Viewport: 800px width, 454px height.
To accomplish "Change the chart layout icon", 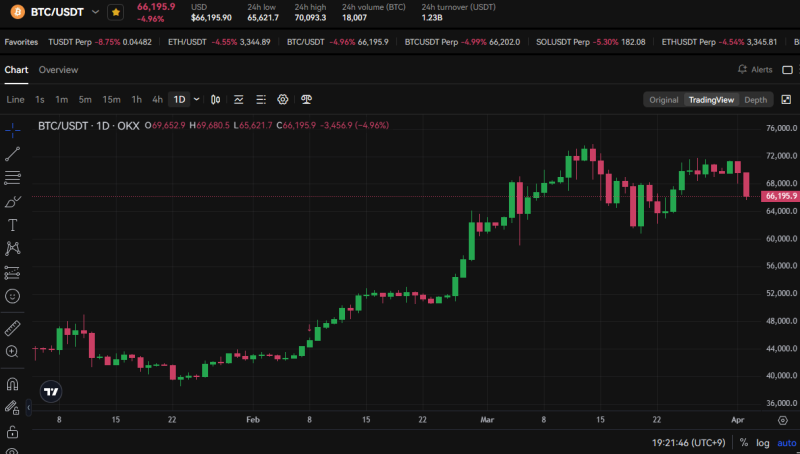I will pyautogui.click(x=787, y=70).
